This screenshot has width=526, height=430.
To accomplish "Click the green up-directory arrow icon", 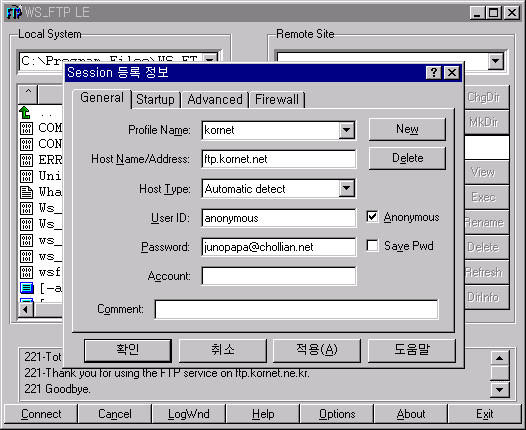I will (25, 113).
